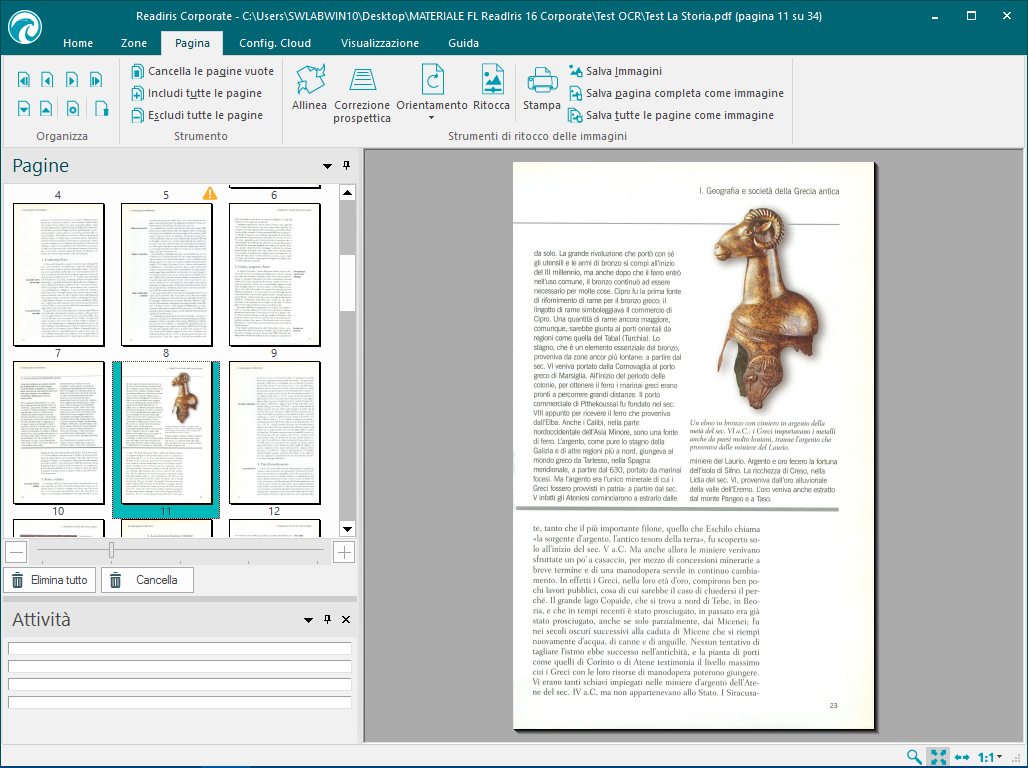
Task: Open the Config. Cloud tab
Action: pos(274,43)
